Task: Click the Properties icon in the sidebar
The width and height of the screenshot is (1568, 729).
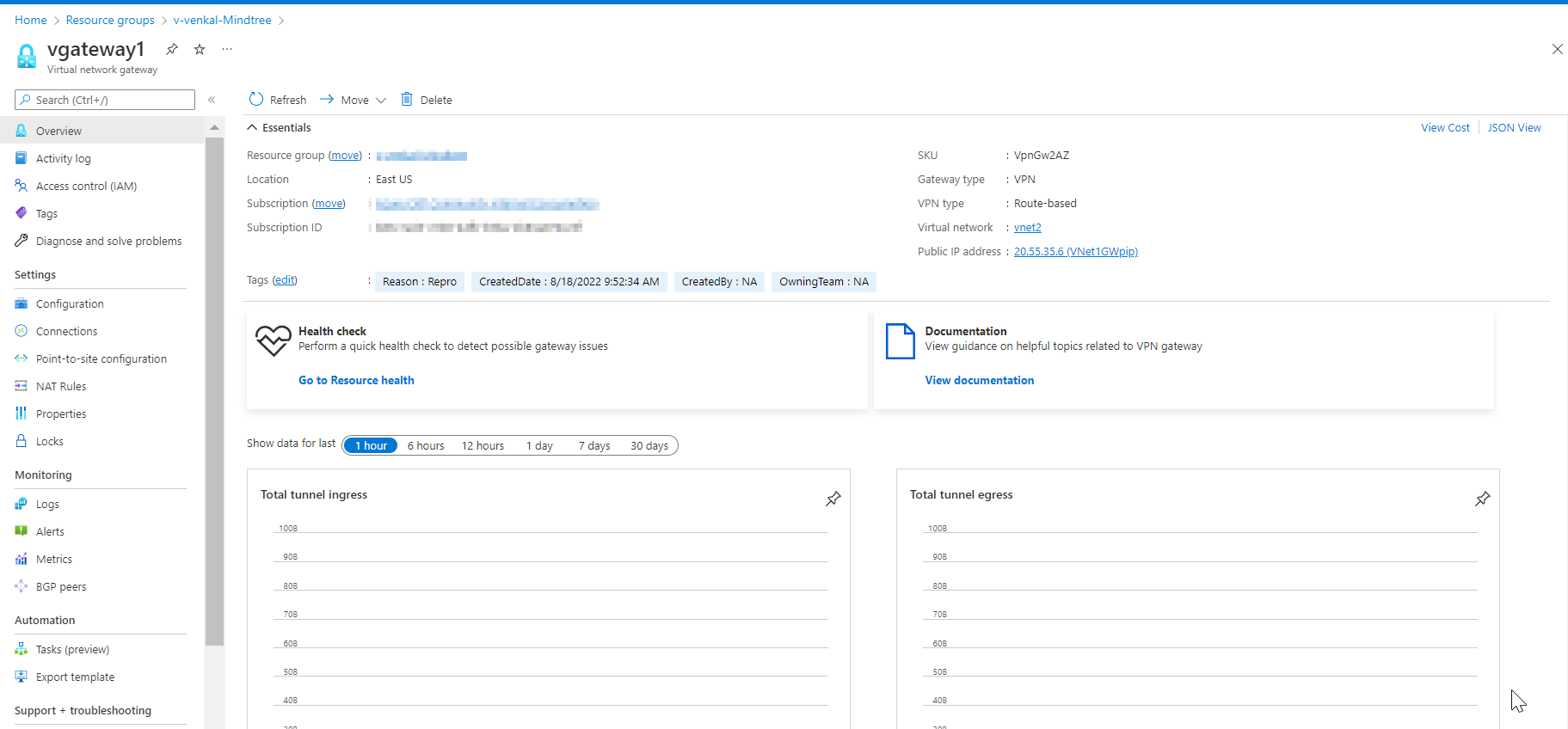Action: (22, 414)
